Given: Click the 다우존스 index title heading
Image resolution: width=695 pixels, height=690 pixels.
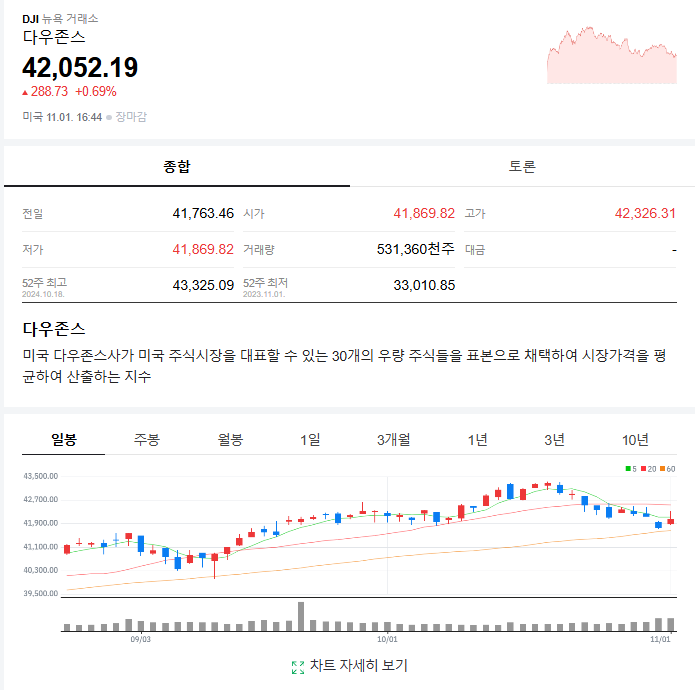Looking at the screenshot, I should click(54, 37).
